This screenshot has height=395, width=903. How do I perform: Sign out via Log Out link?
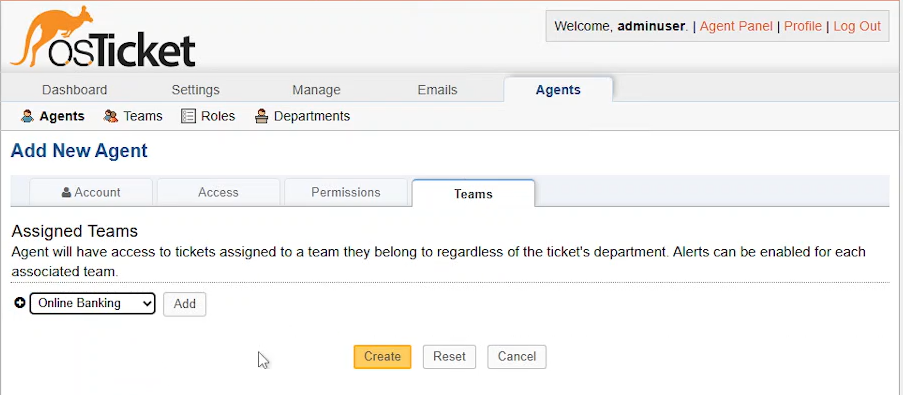click(857, 26)
